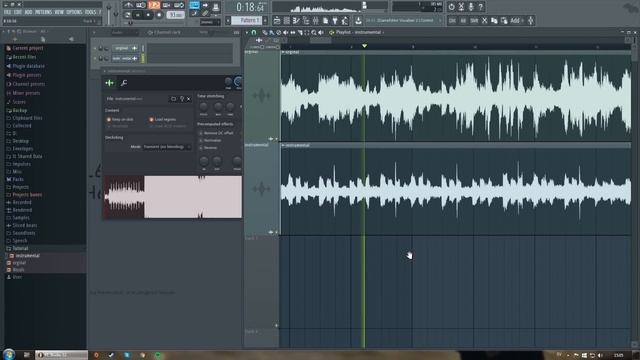Screen dimensions: 640x360
Task: Click the Play transport button
Action: click(x=138, y=15)
